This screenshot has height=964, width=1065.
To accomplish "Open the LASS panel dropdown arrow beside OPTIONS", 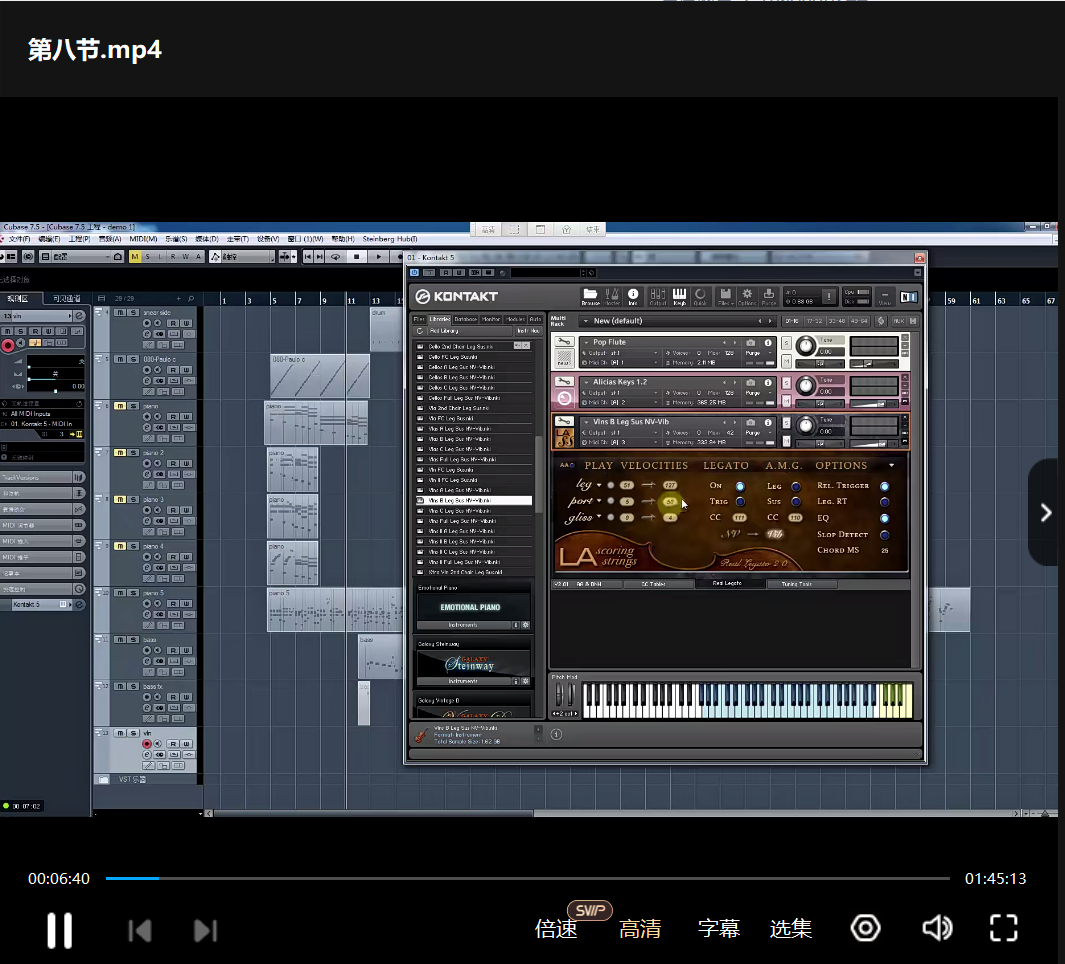I will point(892,465).
